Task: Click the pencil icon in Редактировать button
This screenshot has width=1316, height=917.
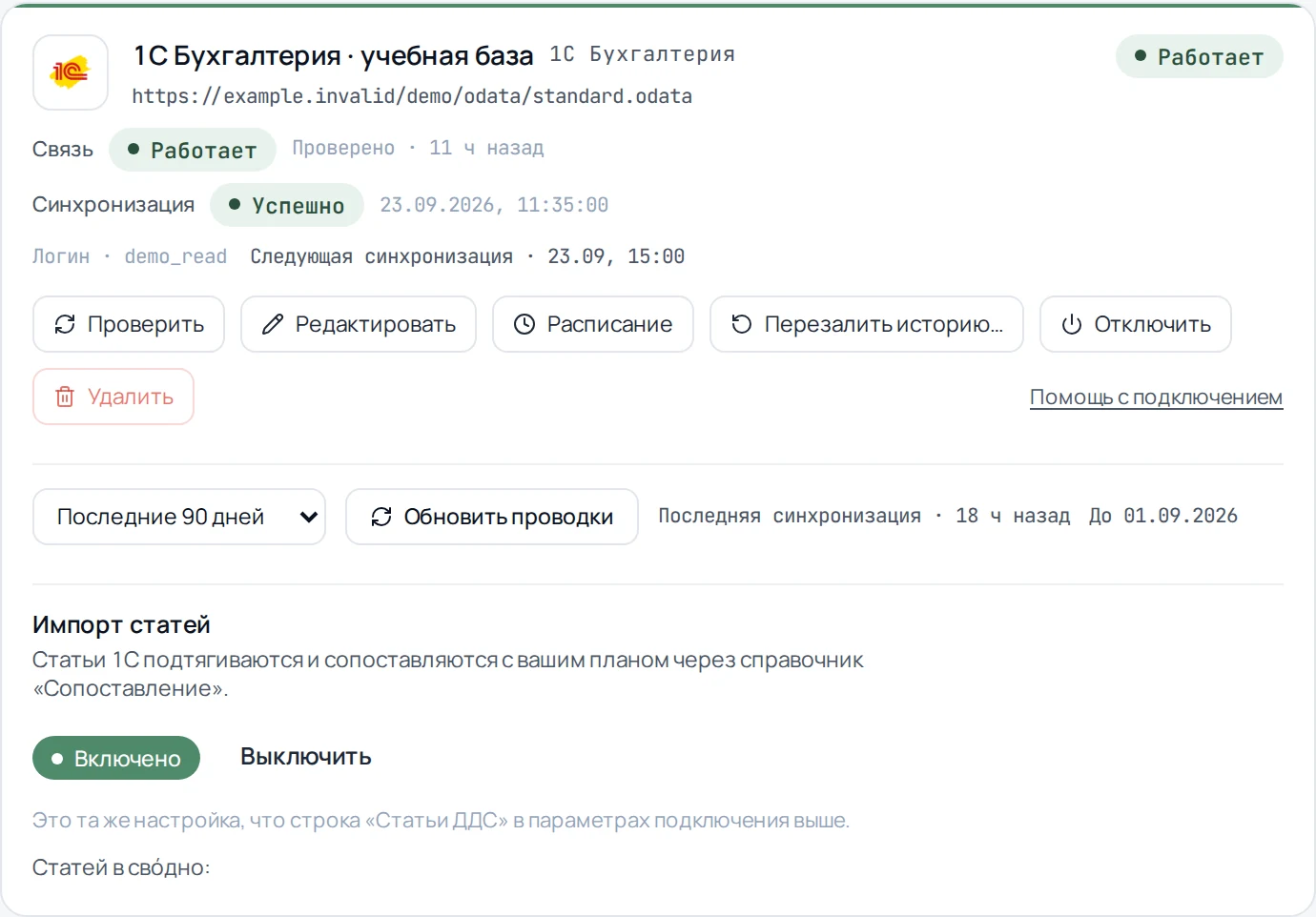Action: pos(273,324)
